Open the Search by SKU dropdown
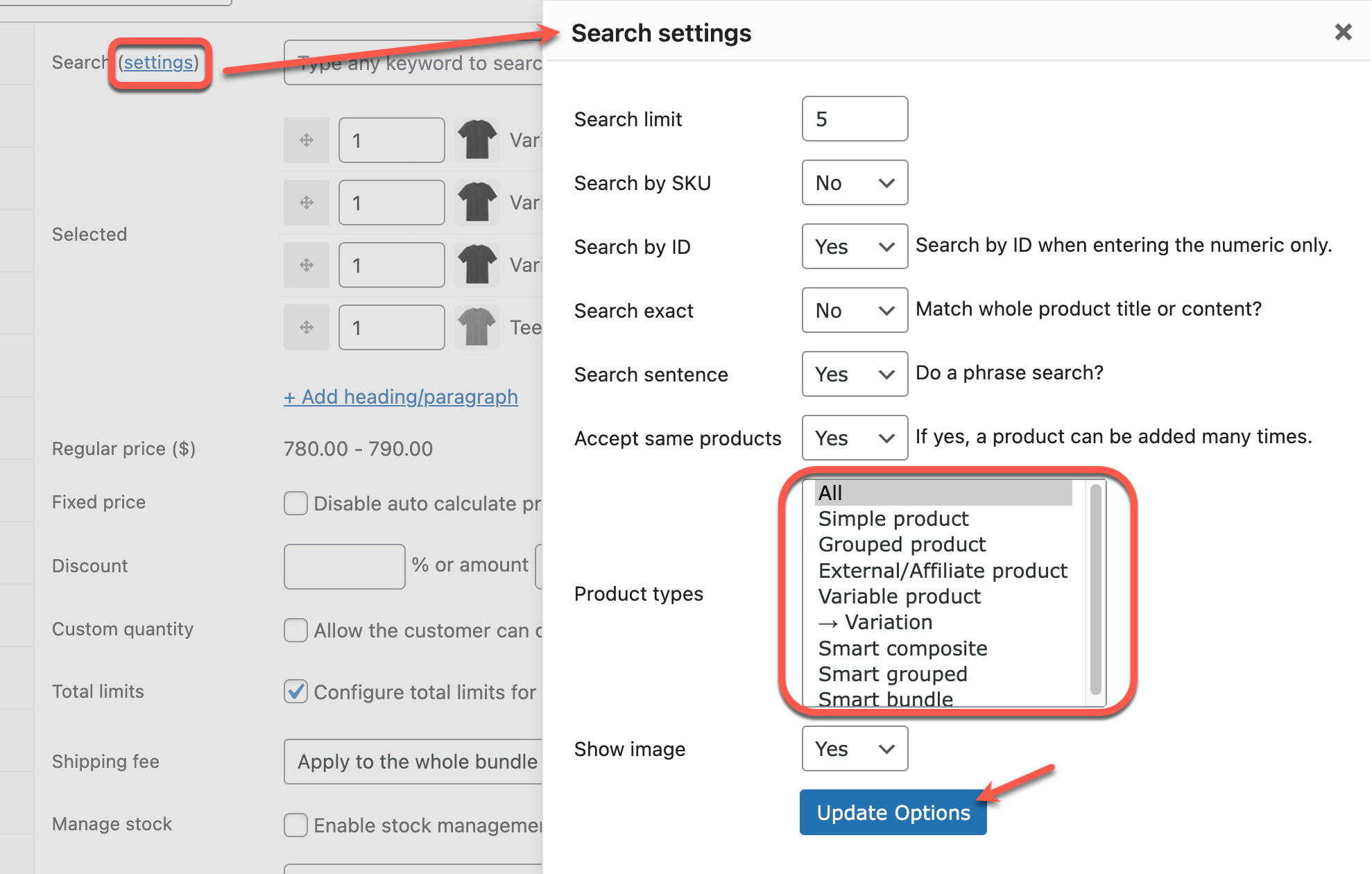This screenshot has width=1372, height=874. pos(855,183)
